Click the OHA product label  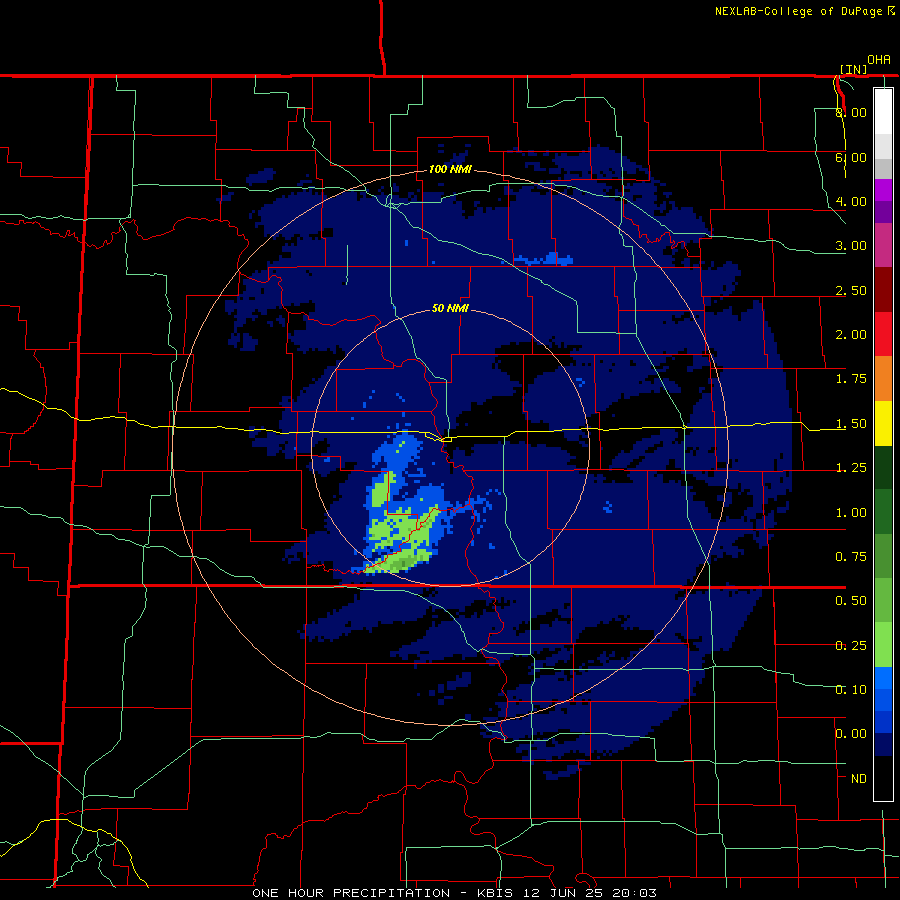point(879,60)
